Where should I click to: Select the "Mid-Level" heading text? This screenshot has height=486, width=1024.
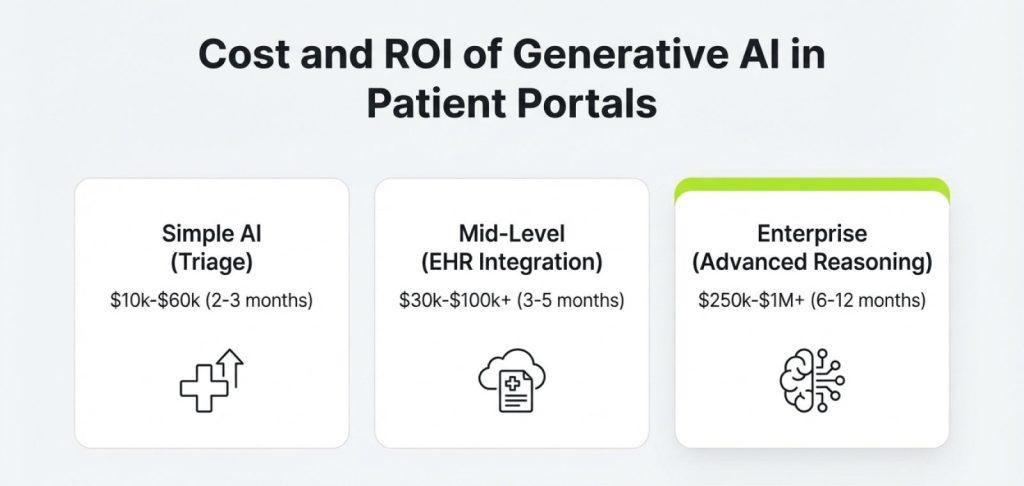[512, 234]
